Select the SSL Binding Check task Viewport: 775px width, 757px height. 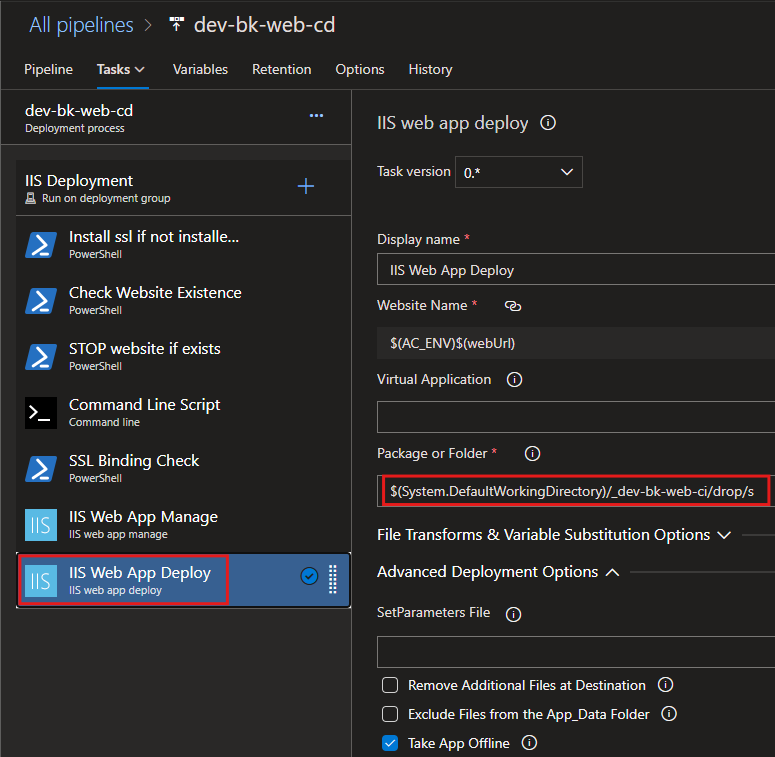[183, 468]
